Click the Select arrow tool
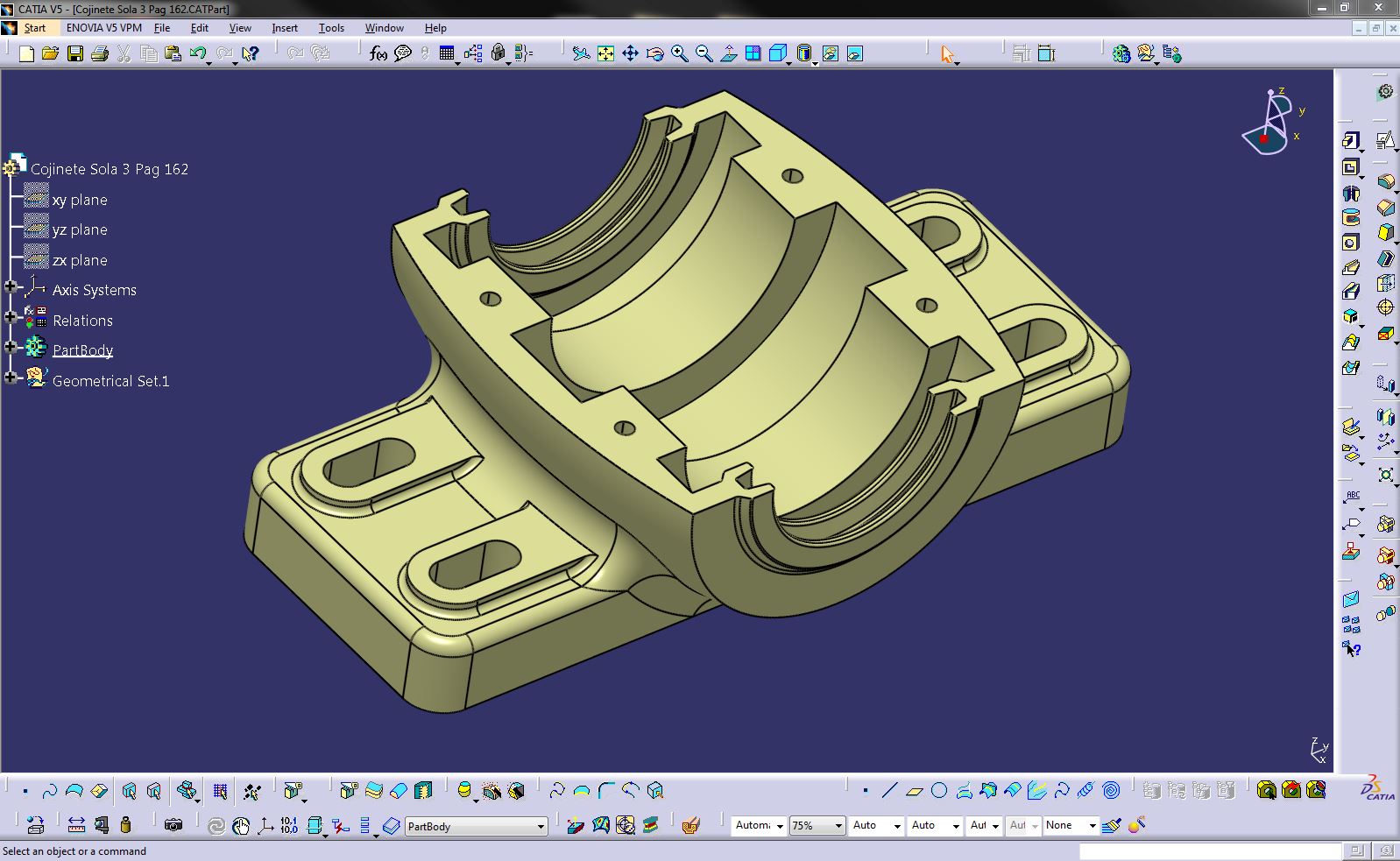 point(947,54)
